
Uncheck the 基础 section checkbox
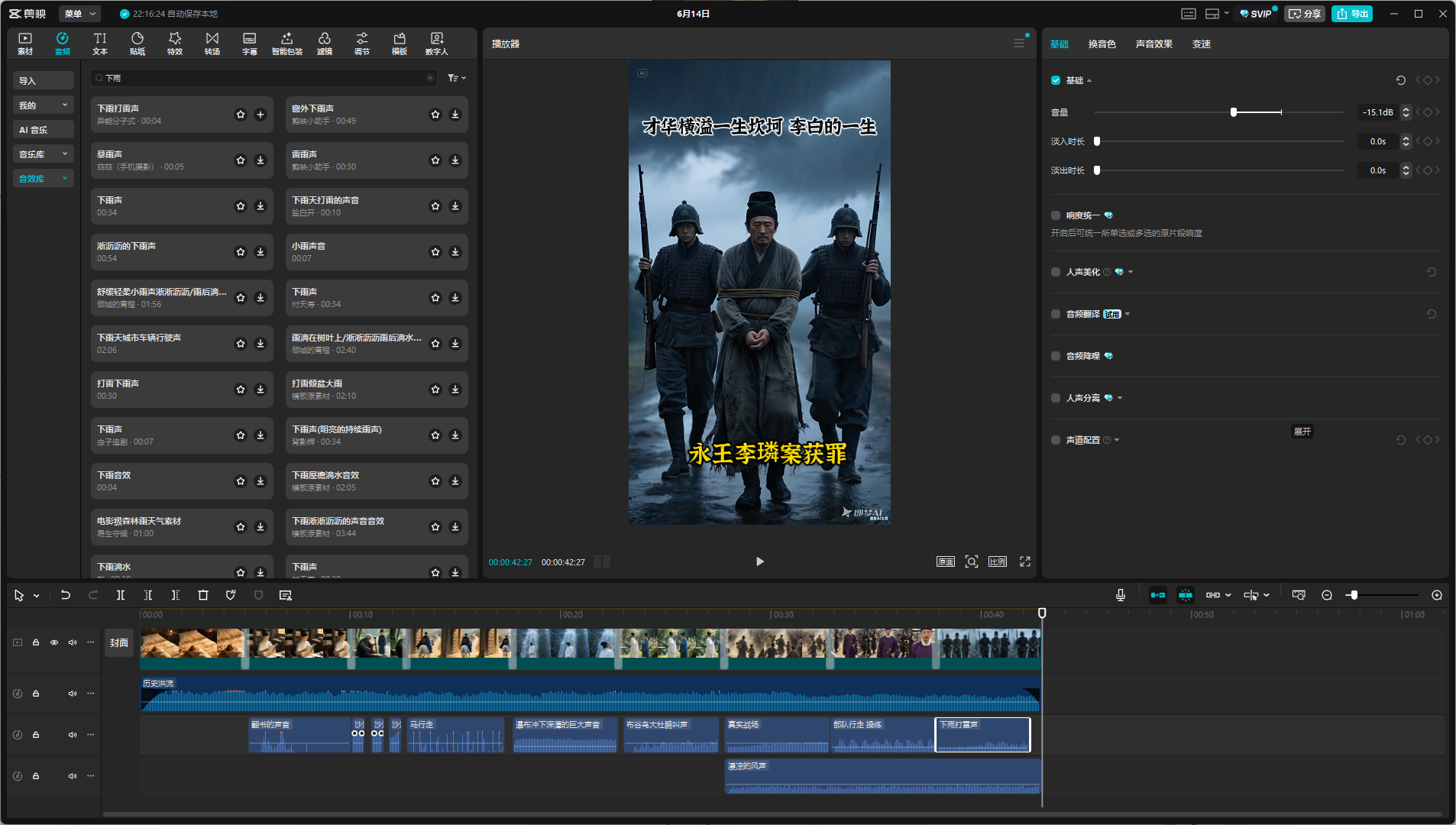pos(1056,80)
